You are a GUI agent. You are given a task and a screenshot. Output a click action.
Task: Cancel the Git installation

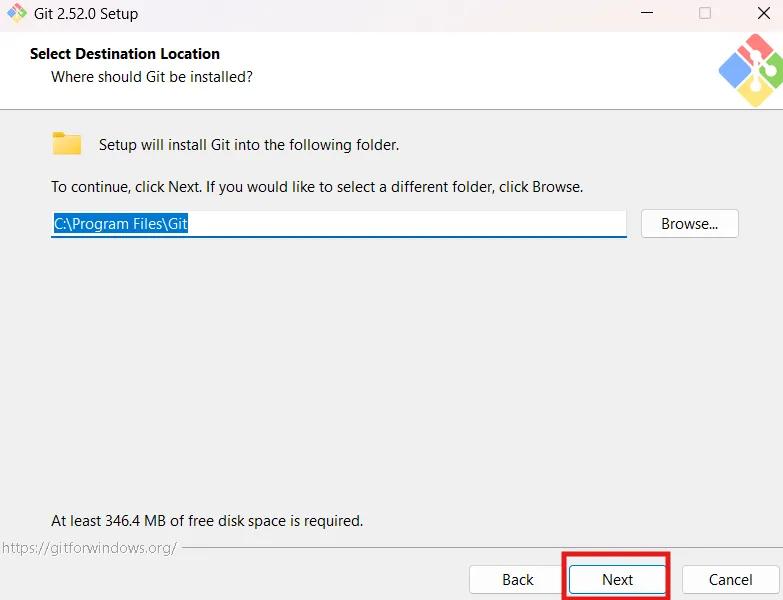[730, 580]
